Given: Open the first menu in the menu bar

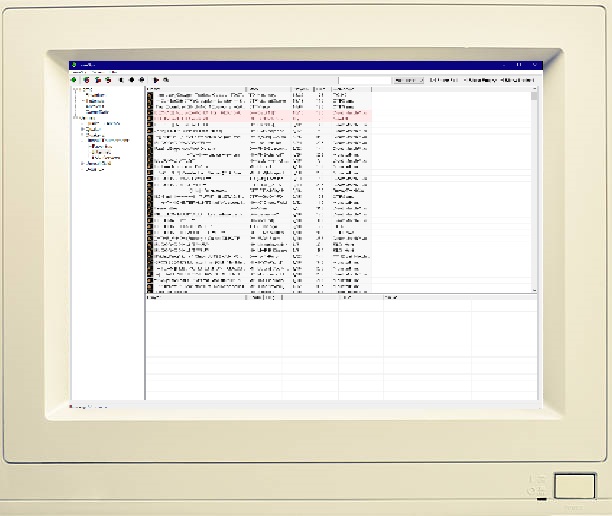Looking at the screenshot, I should [x=75, y=72].
